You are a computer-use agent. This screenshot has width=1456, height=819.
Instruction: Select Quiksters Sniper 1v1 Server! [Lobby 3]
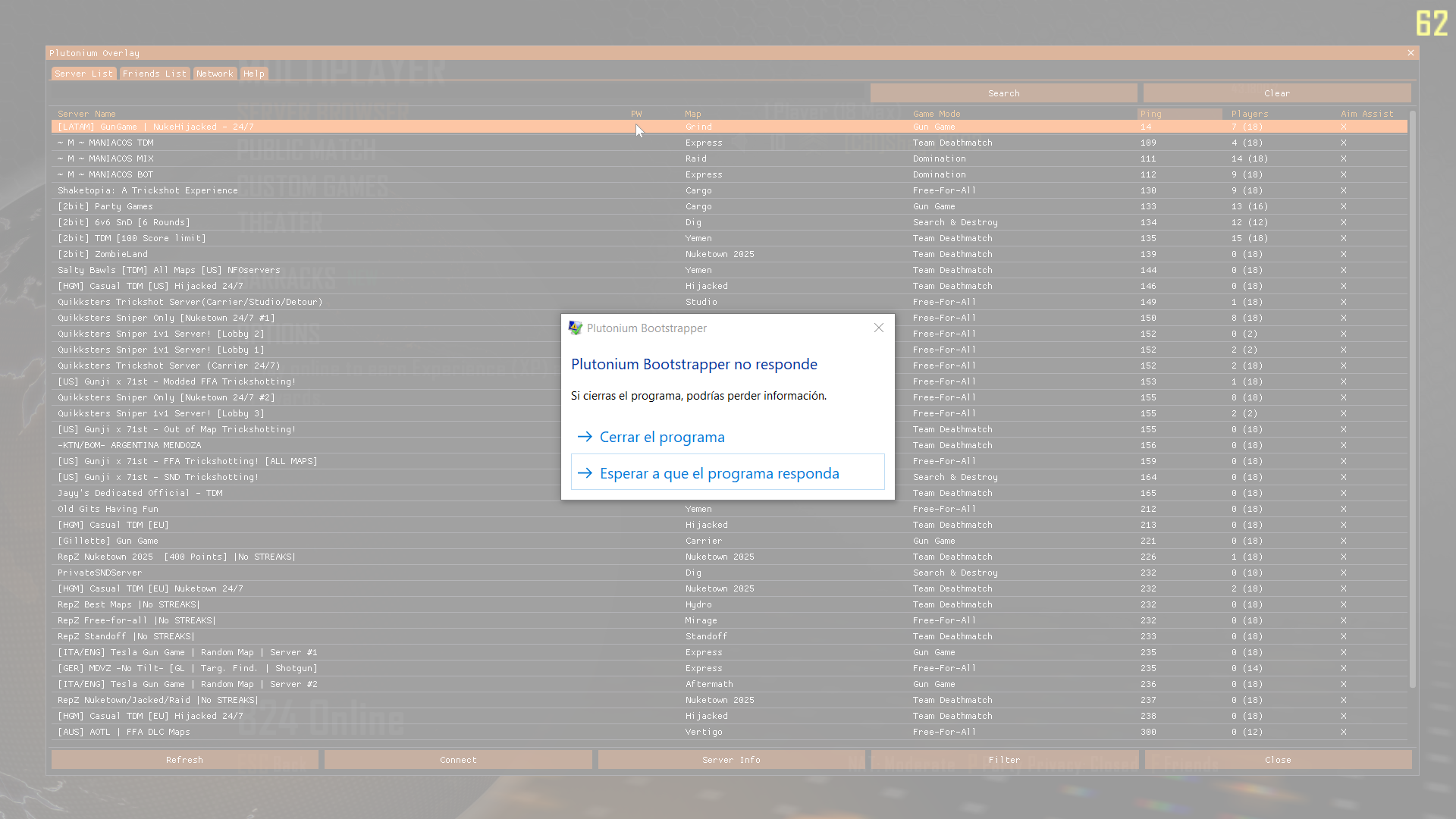pos(729,413)
